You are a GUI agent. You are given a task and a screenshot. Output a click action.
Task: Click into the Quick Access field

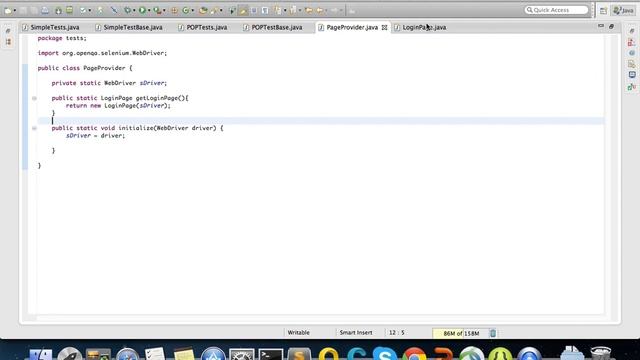point(556,10)
